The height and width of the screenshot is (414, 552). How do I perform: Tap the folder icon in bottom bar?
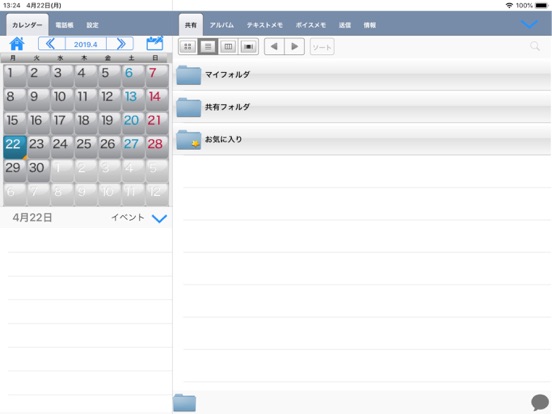point(184,402)
